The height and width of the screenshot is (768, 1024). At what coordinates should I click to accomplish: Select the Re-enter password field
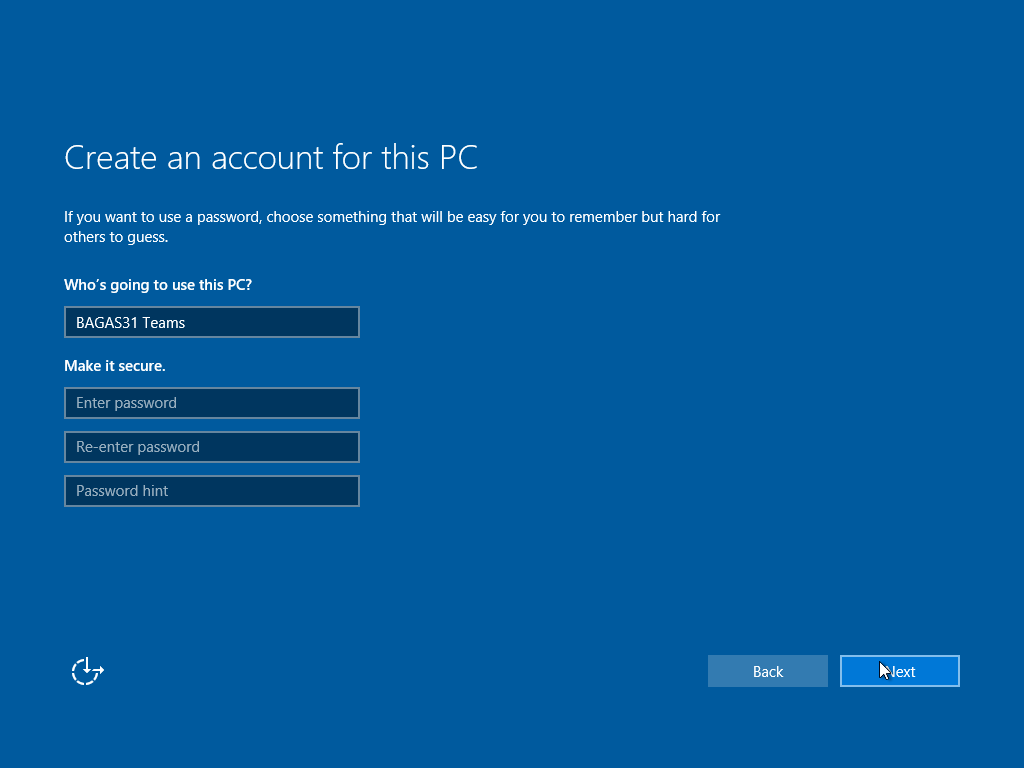pyautogui.click(x=212, y=447)
